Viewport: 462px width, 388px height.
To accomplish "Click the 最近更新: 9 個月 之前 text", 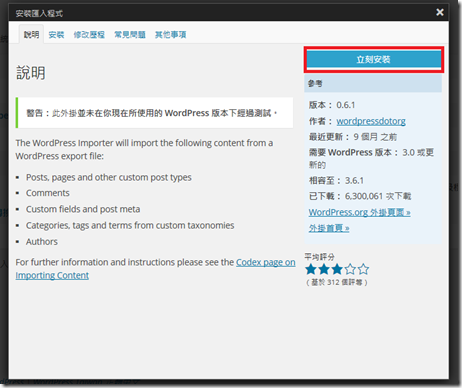I will [x=353, y=137].
